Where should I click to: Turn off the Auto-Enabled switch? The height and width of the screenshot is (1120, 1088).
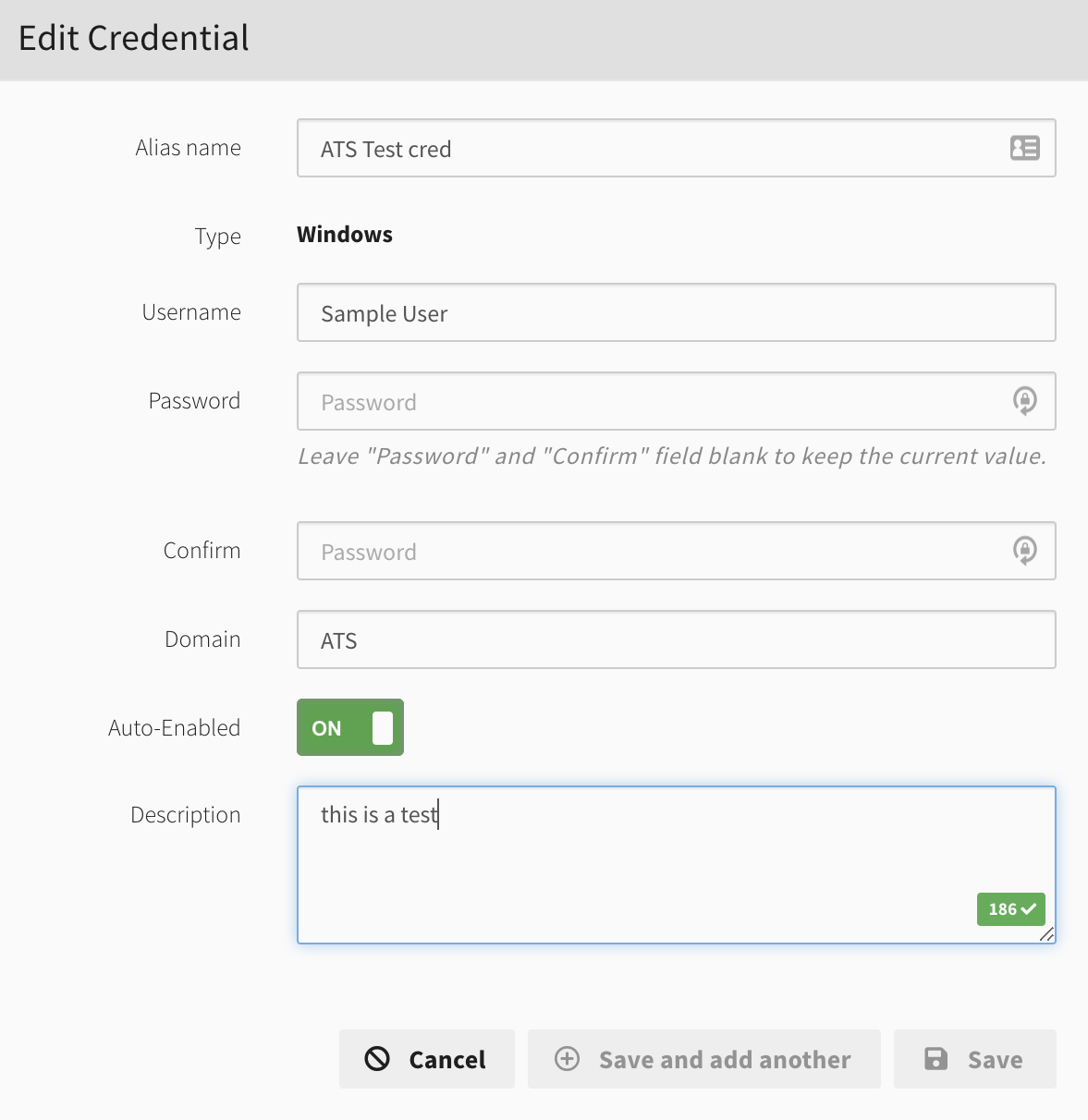point(350,727)
